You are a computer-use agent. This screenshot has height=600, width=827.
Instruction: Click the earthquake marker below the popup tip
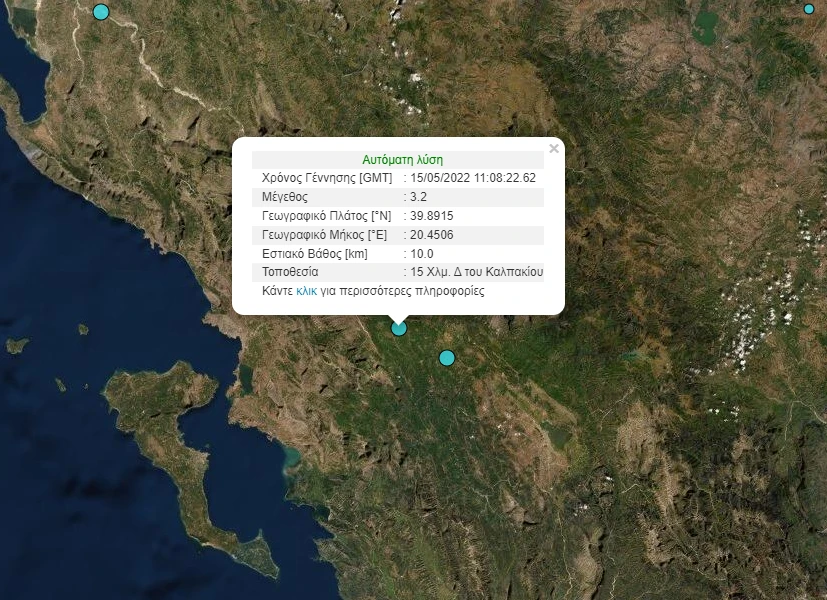click(x=399, y=328)
